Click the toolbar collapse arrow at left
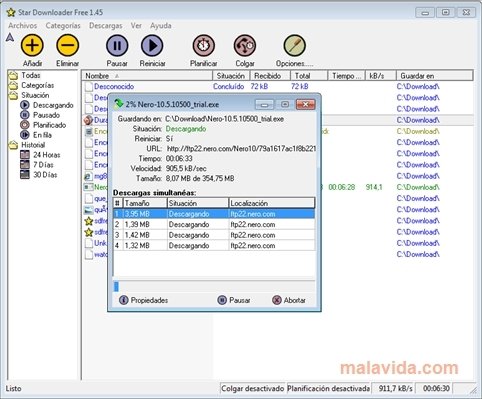Image resolution: width=482 pixels, height=399 pixels. point(10,37)
